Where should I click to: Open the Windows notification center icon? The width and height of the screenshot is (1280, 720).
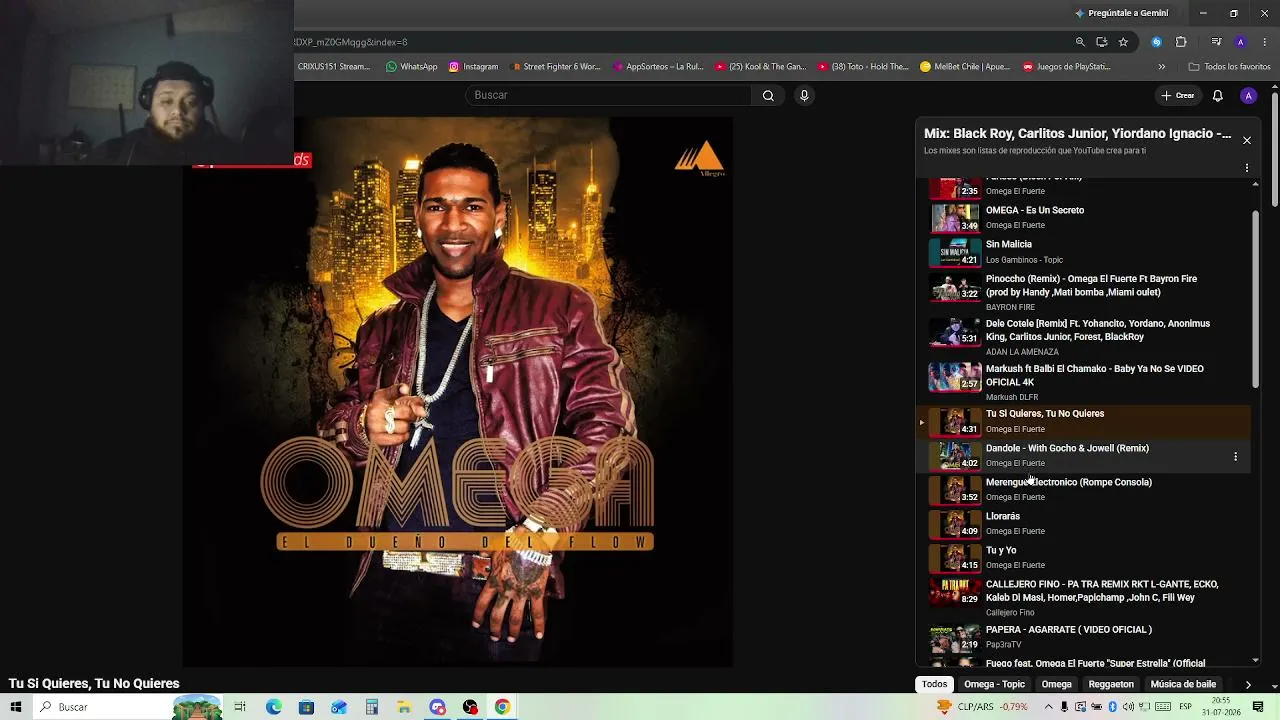pos(1258,707)
